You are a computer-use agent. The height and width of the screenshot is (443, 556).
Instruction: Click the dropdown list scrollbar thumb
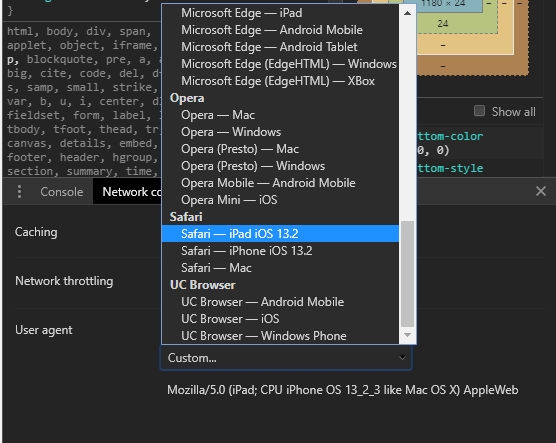point(407,274)
